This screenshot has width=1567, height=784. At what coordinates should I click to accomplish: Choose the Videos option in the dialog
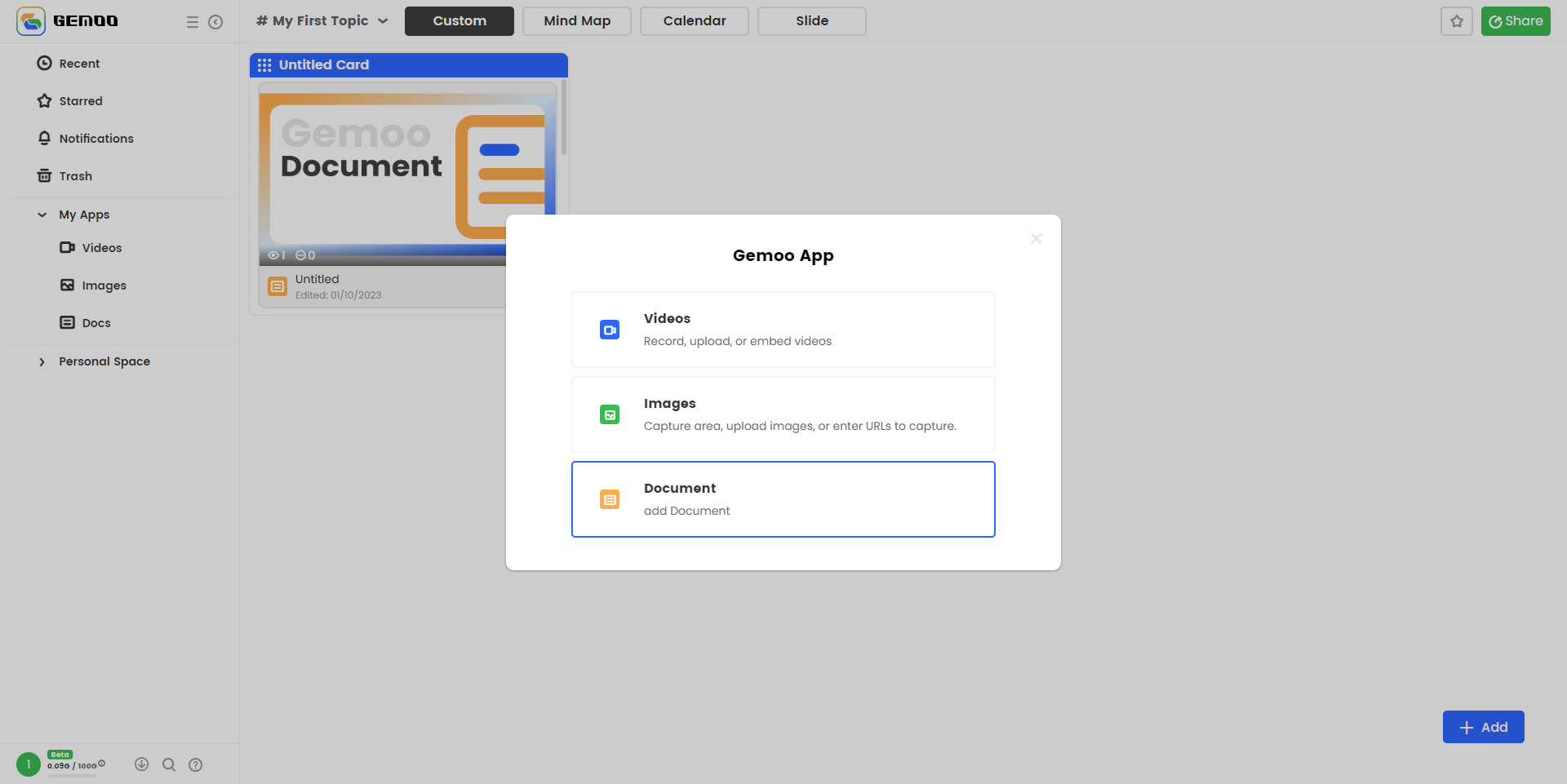(783, 330)
